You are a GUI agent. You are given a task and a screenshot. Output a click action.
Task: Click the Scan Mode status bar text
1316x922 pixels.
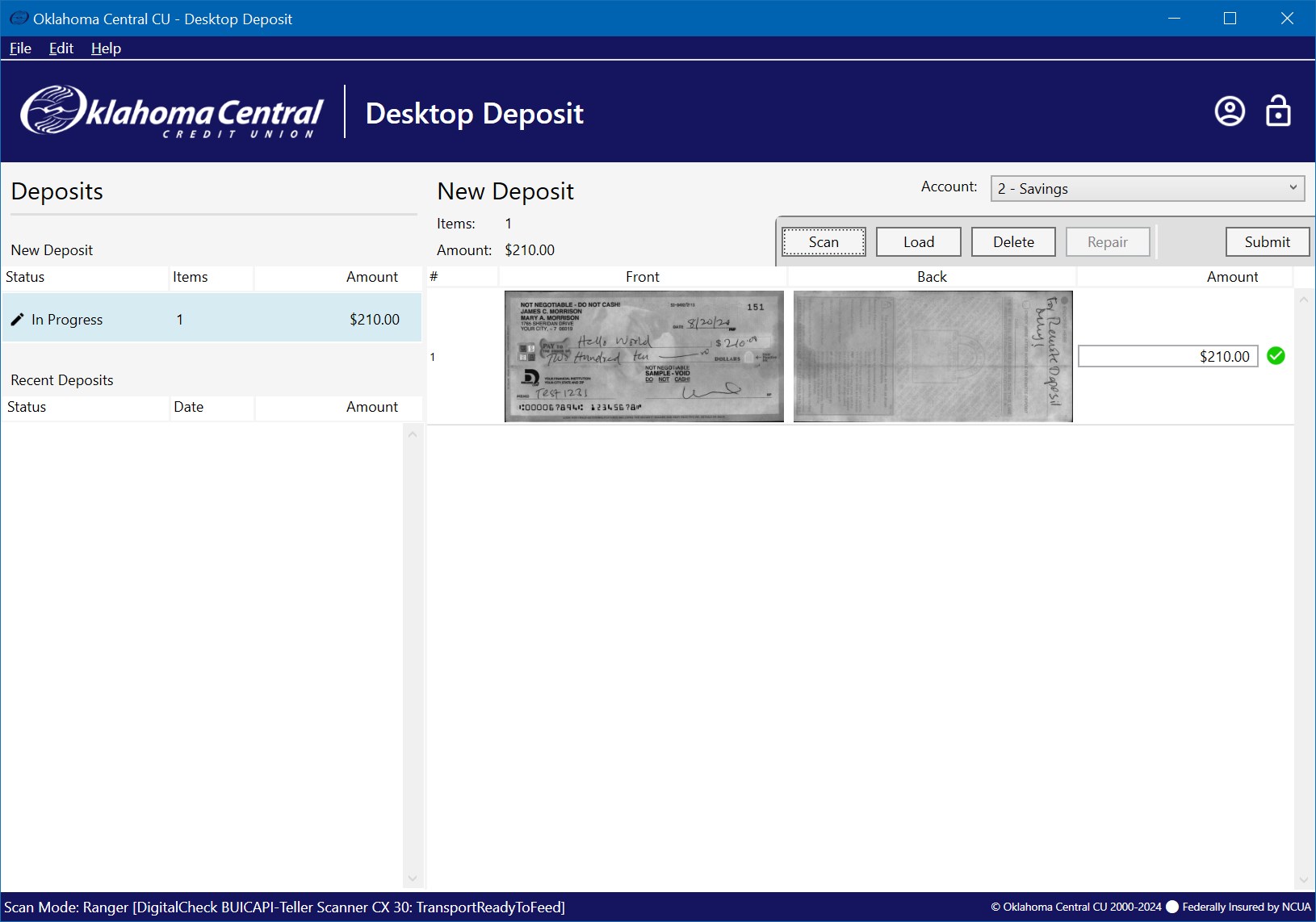[284, 907]
